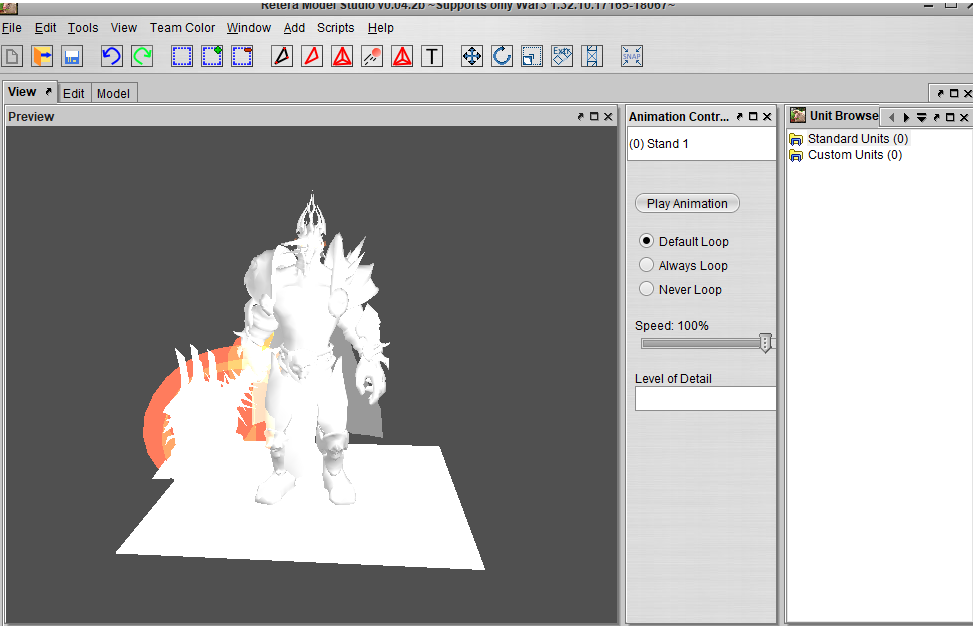The width and height of the screenshot is (973, 626).
Task: Select the (0) Stand 1 animation entry
Action: [701, 144]
